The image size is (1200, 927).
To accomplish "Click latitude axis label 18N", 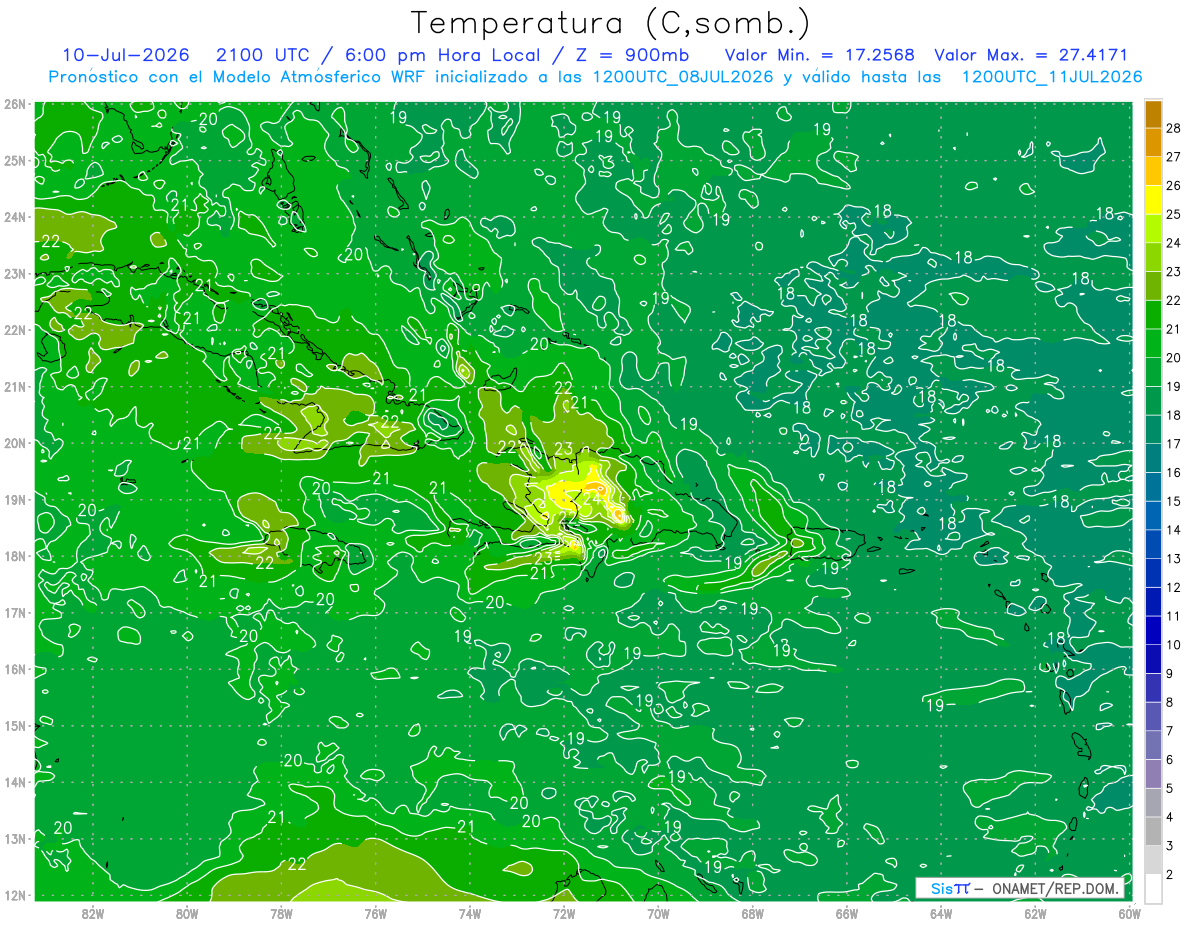I will pyautogui.click(x=14, y=556).
